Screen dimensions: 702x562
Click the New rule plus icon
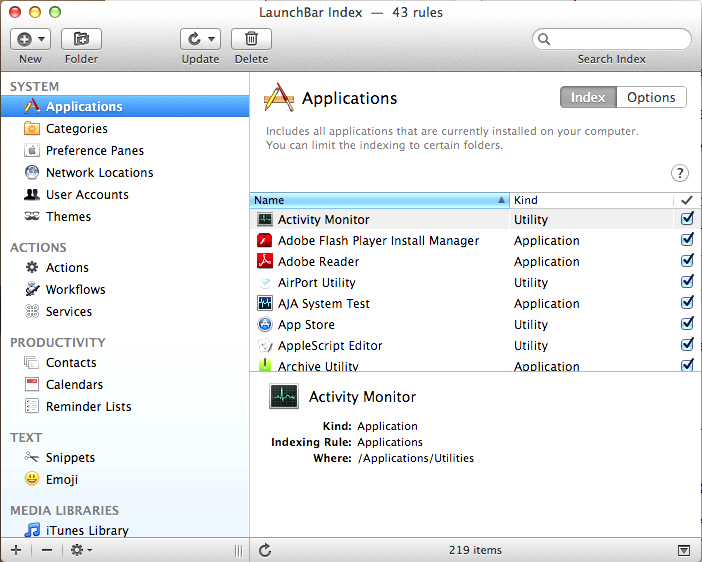[24, 39]
